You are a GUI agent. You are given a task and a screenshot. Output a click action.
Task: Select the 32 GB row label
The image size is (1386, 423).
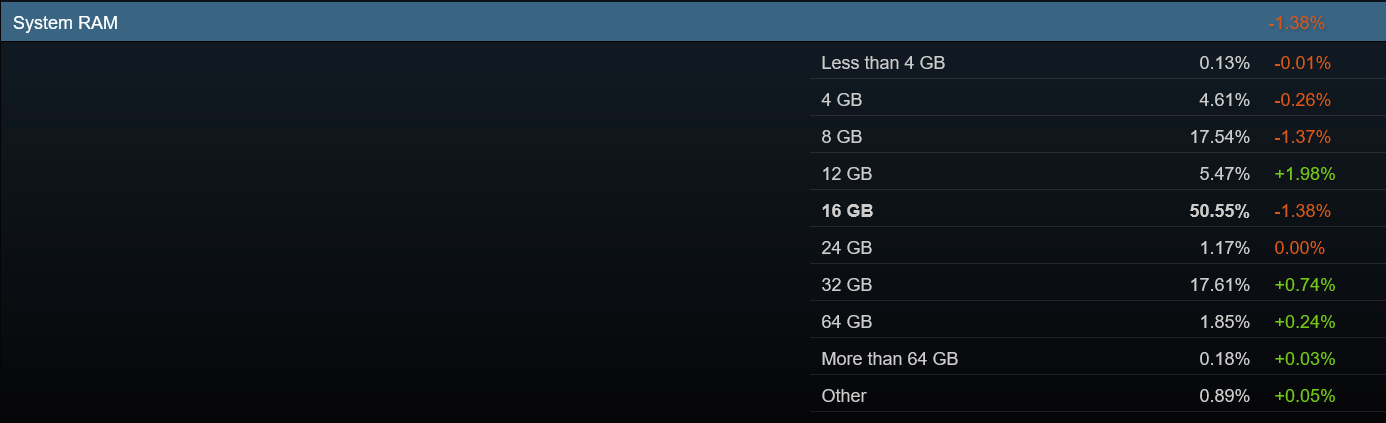click(846, 285)
